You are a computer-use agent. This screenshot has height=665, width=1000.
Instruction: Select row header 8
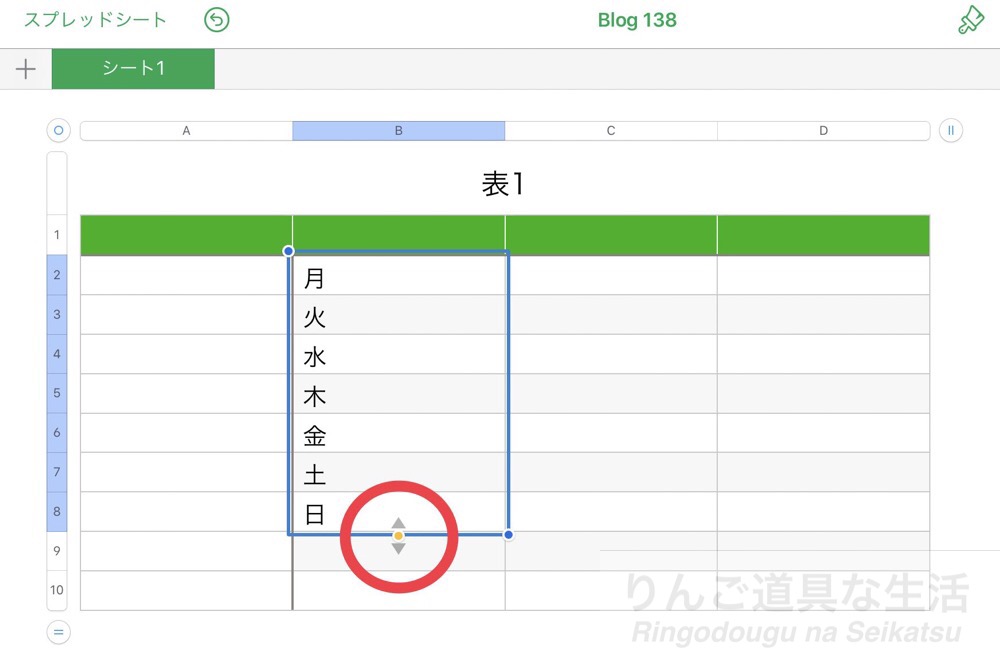point(56,512)
